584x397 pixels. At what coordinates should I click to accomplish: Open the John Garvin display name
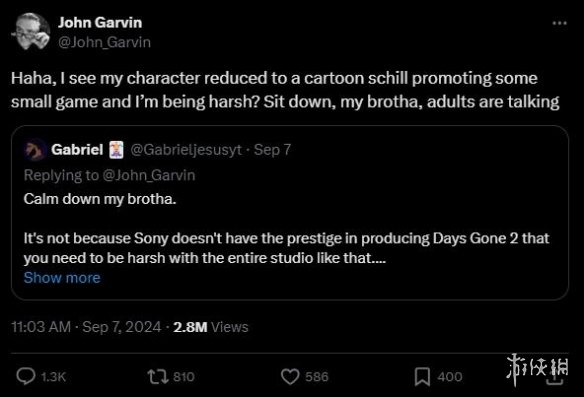100,23
